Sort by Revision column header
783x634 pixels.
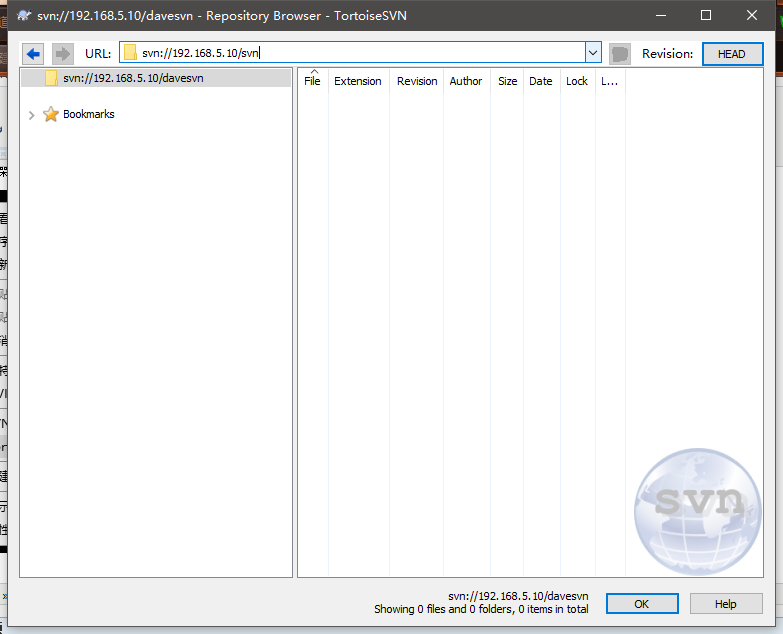[417, 81]
